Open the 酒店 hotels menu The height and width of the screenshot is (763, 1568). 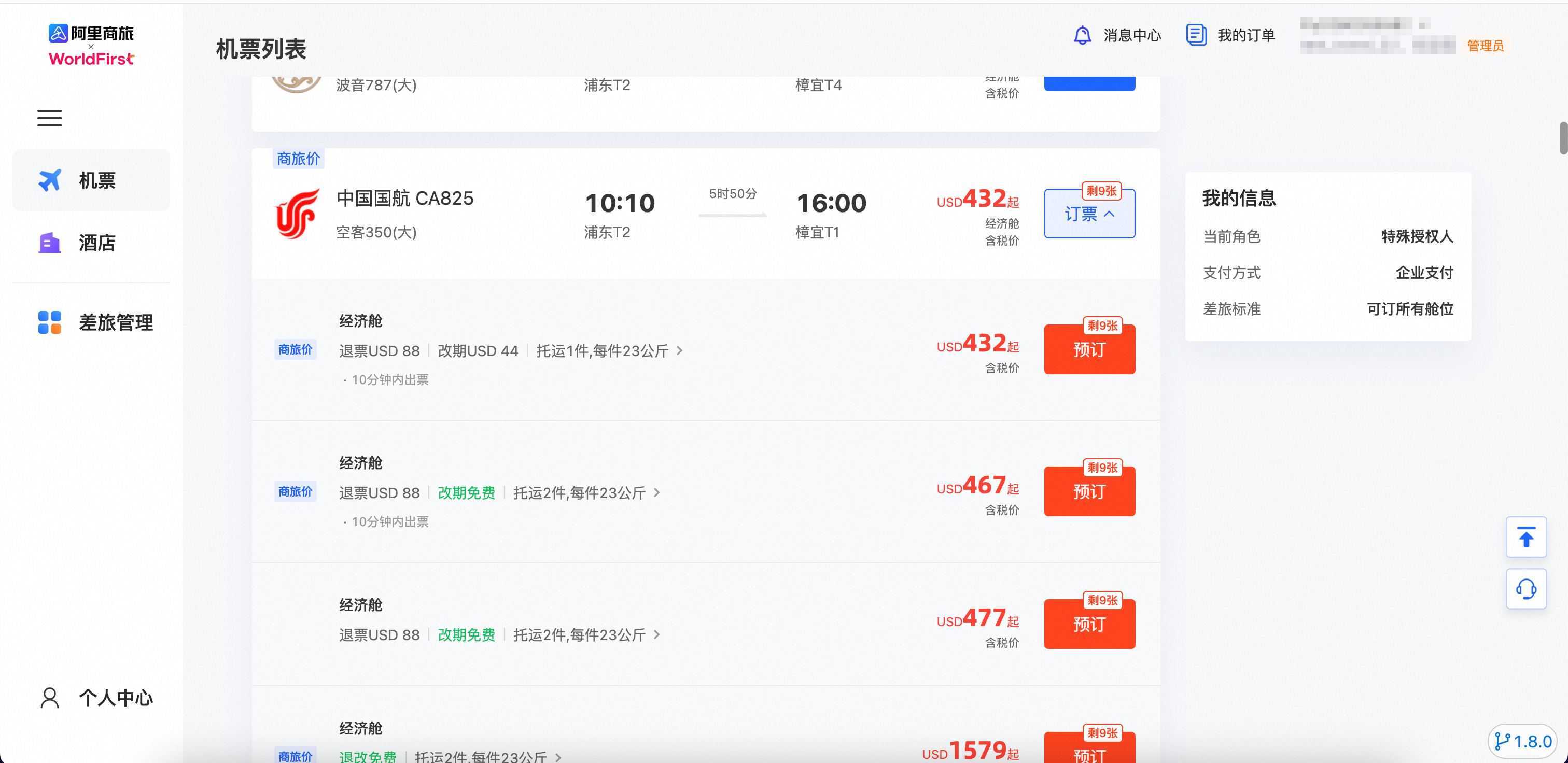tap(91, 243)
